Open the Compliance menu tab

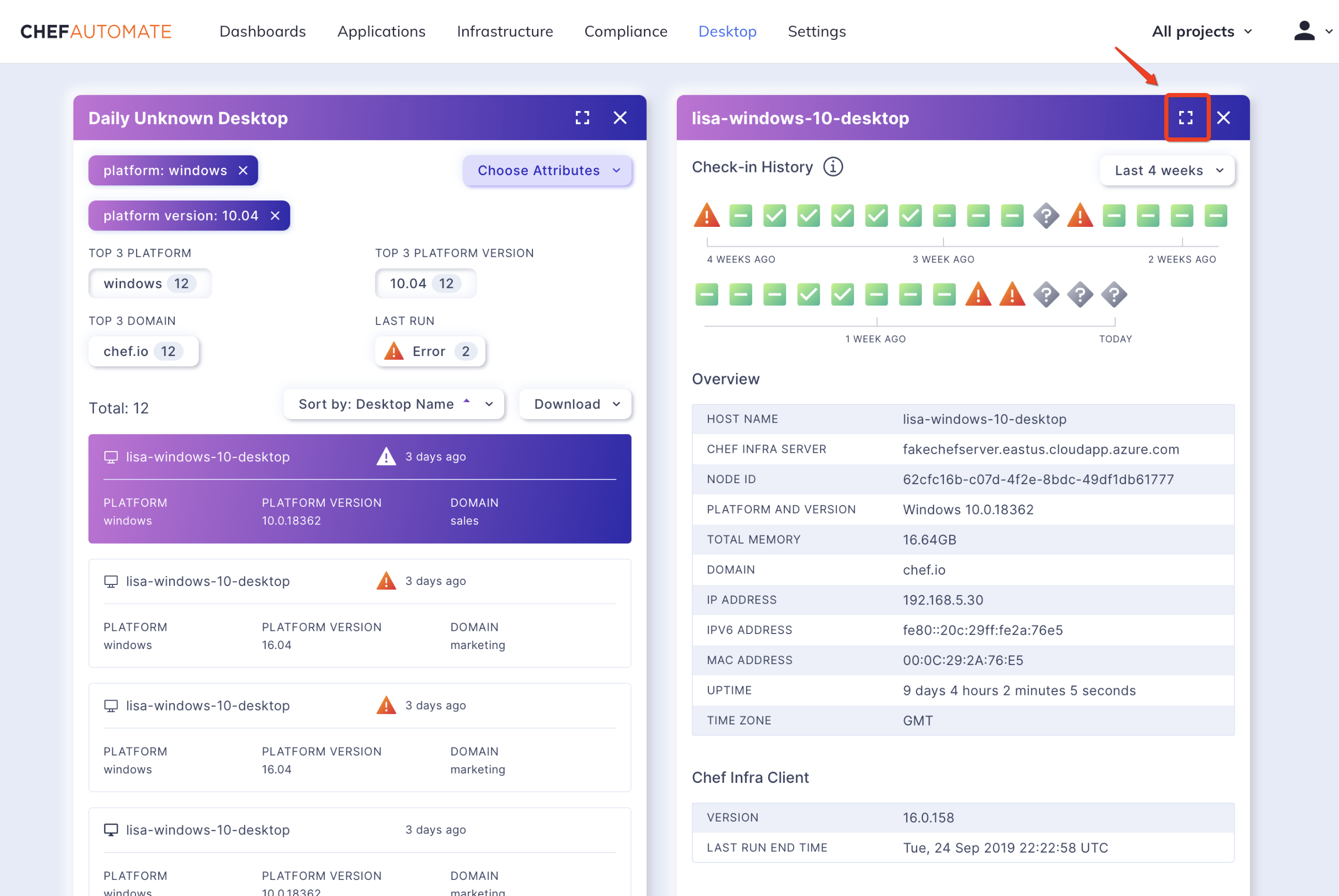point(626,32)
